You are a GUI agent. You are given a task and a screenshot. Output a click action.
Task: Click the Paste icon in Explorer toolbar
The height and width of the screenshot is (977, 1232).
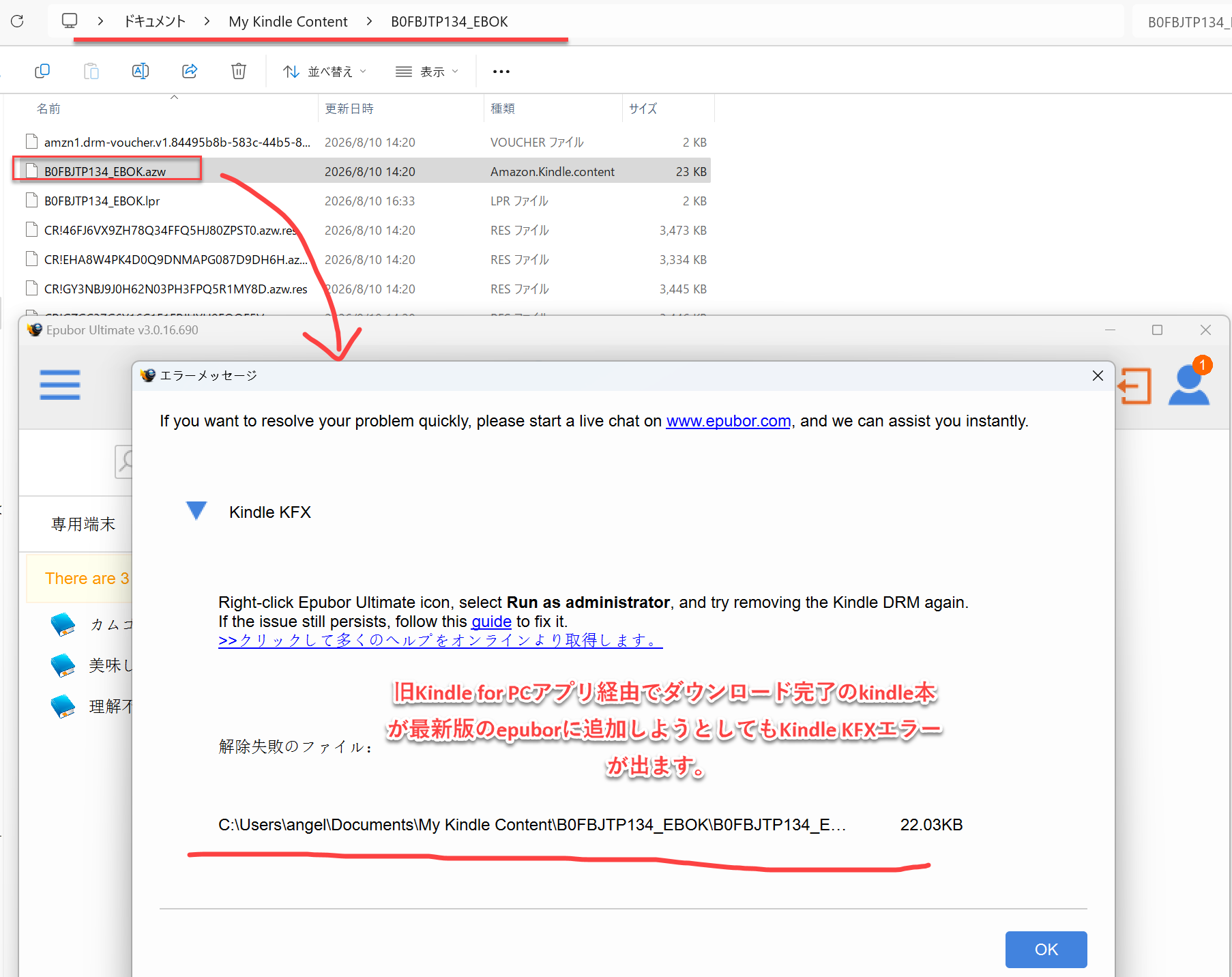[x=91, y=71]
